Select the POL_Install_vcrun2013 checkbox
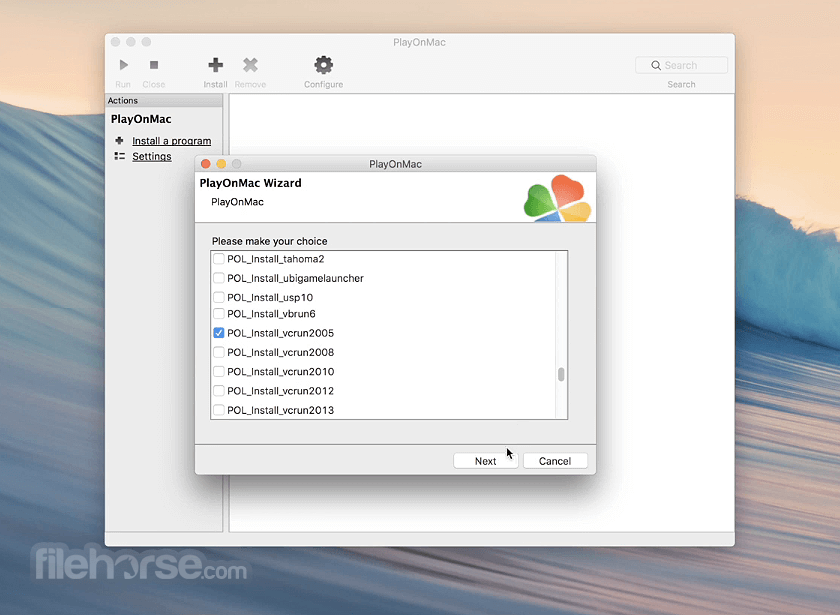This screenshot has width=840, height=615. click(x=219, y=410)
